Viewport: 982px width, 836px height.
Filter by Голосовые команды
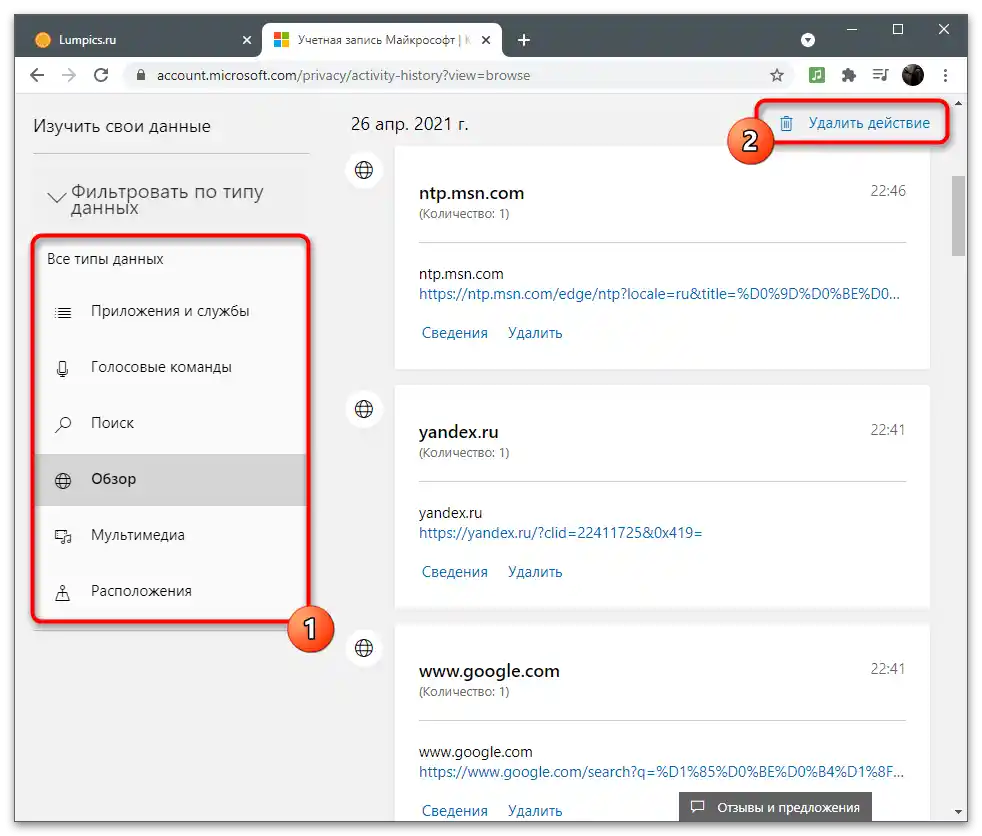170,368
